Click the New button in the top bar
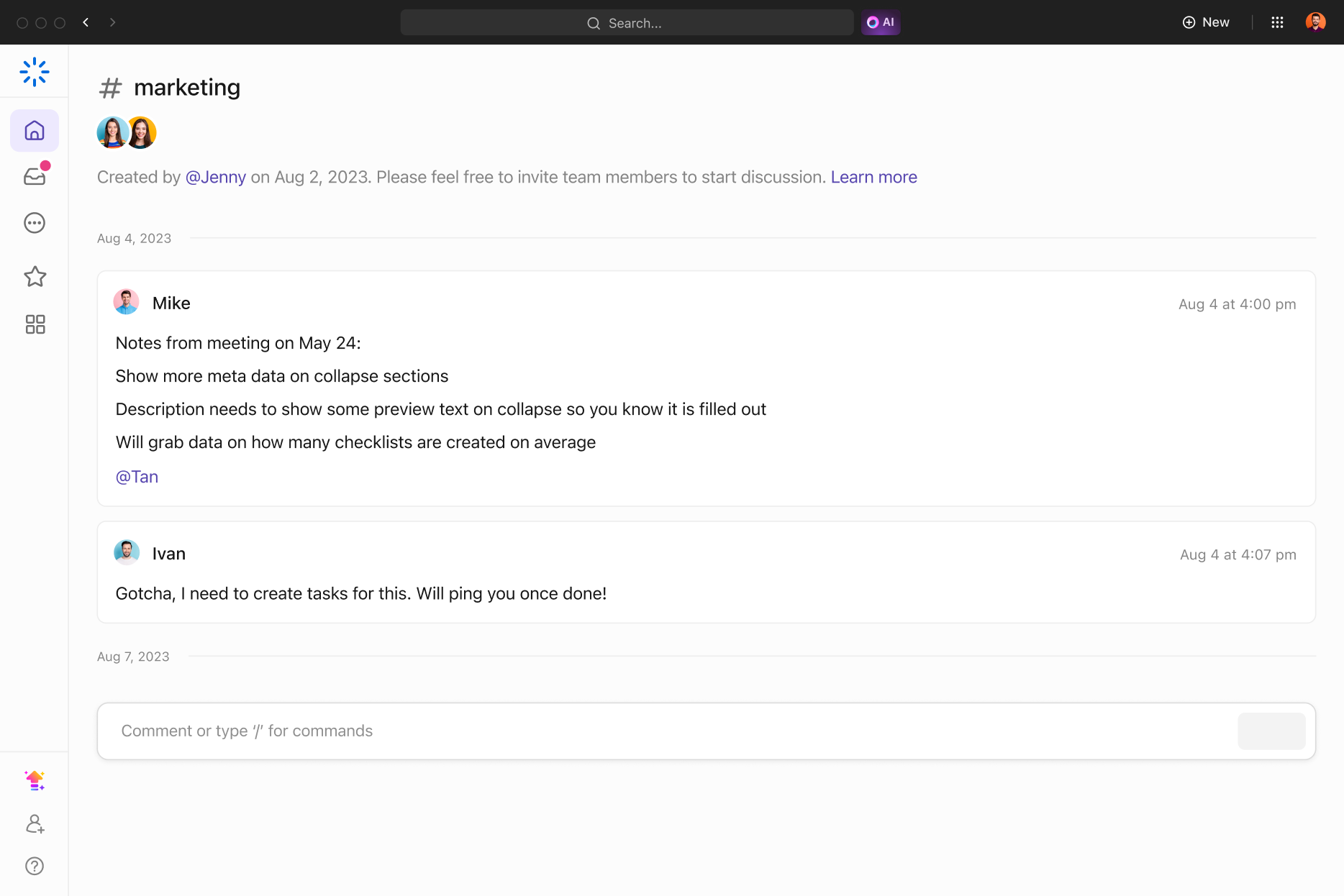 [x=1206, y=22]
